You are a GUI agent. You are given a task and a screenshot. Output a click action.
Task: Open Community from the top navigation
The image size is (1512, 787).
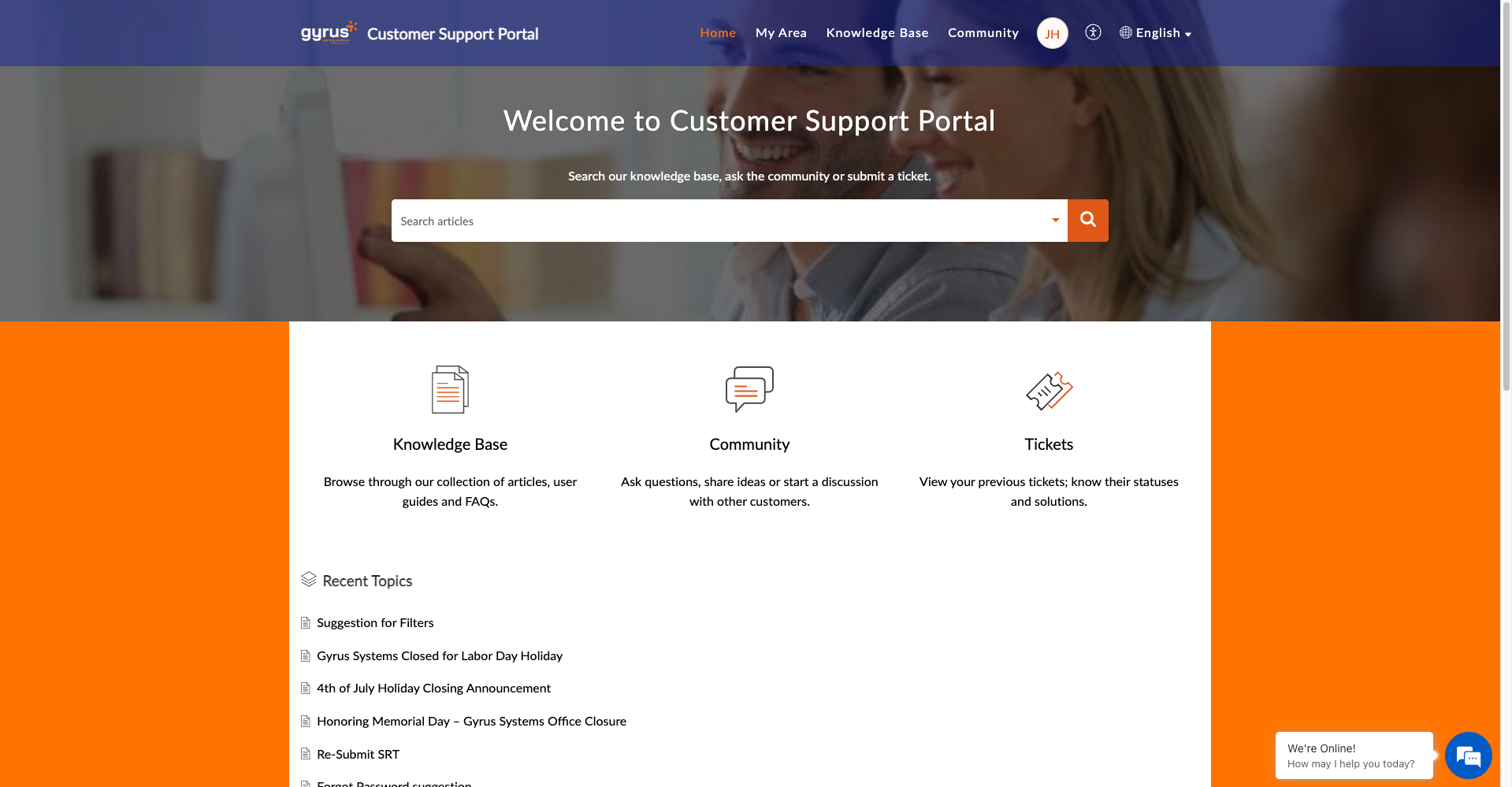(x=983, y=33)
